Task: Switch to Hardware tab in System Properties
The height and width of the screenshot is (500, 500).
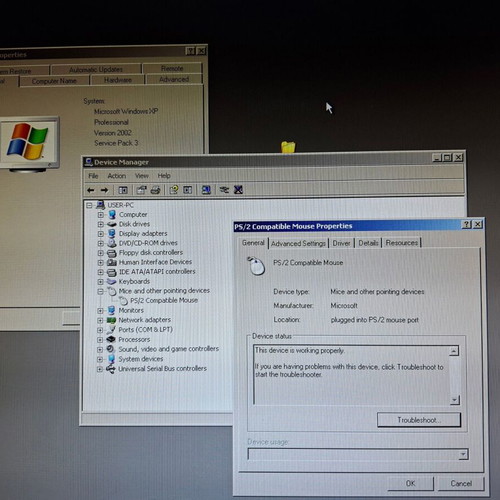Action: coord(118,80)
